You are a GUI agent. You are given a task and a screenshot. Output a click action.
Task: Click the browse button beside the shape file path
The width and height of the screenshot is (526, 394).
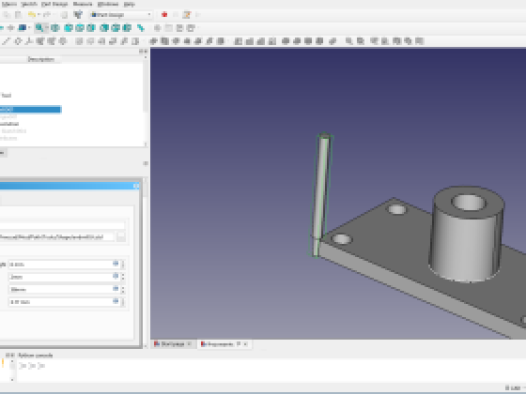point(121,237)
